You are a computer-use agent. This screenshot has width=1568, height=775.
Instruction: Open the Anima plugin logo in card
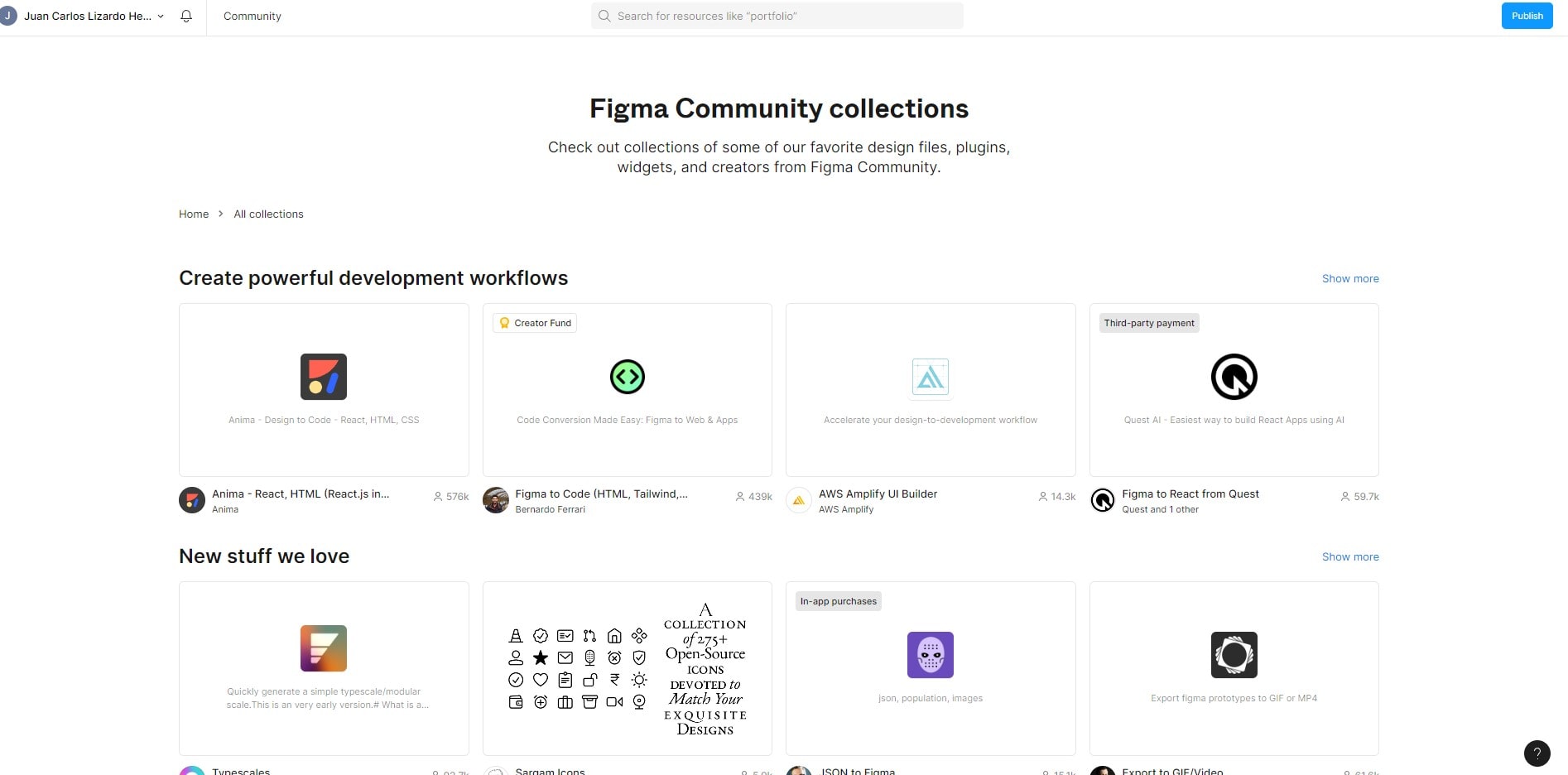pos(324,377)
